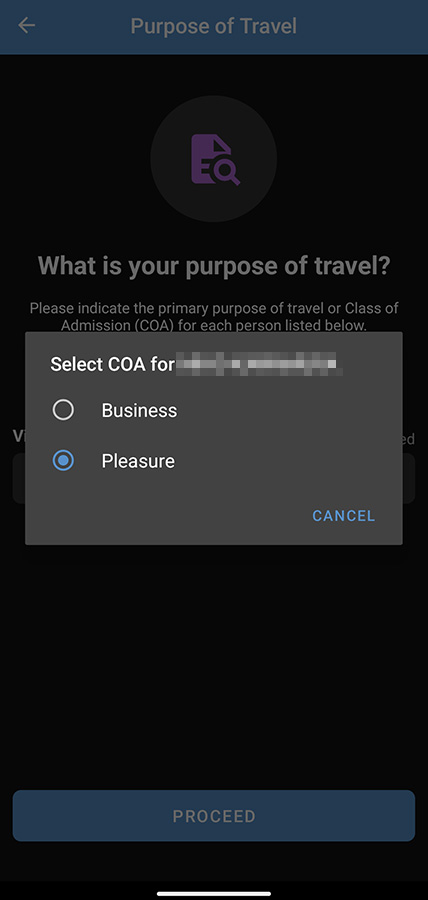Click the magnifier part of document icon
Screen dimensions: 428x900
pyautogui.click(x=228, y=173)
